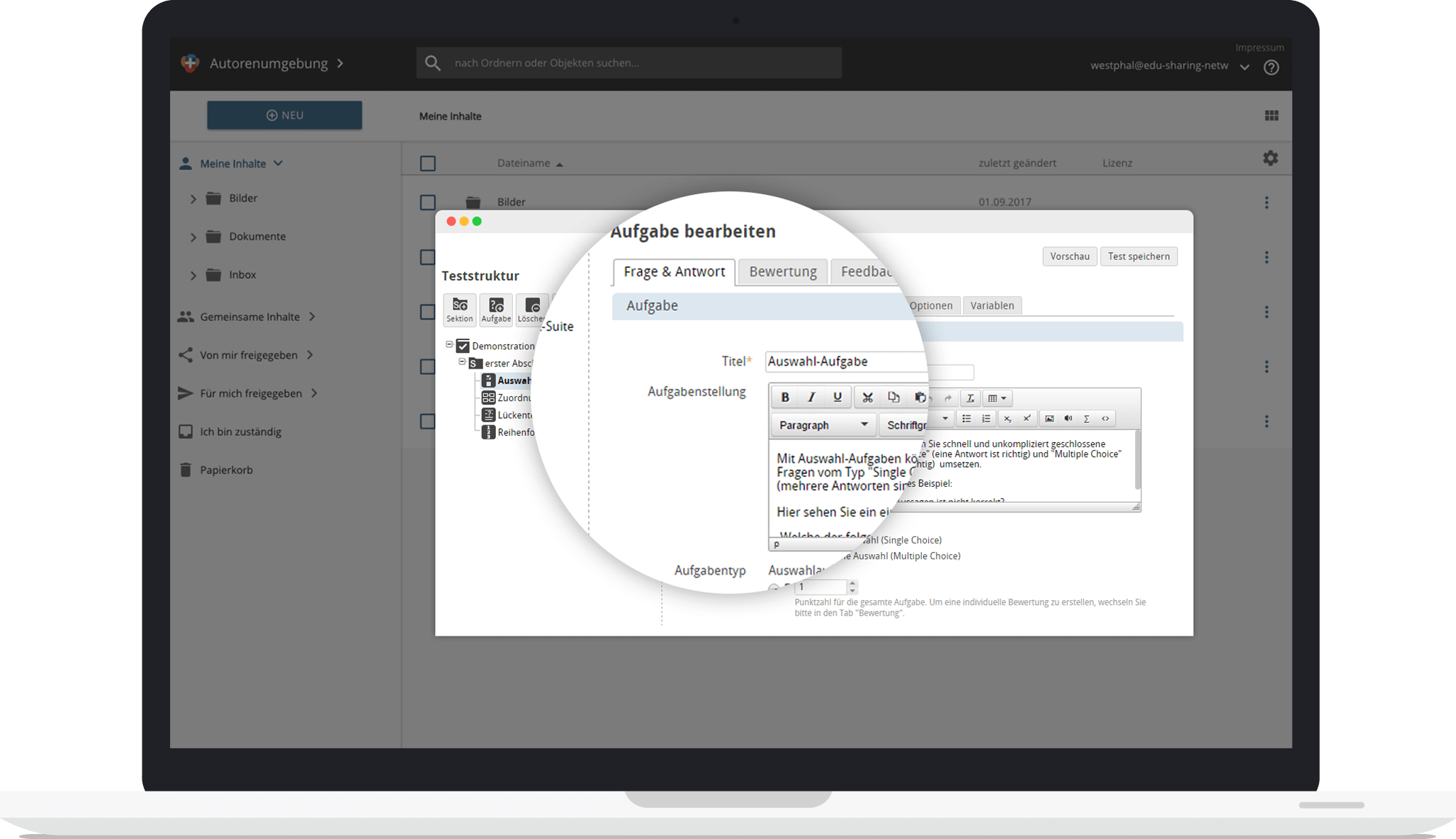Viewport: 1456px width, 839px height.
Task: Expand the Inbox folder in the sidebar
Action: click(193, 276)
